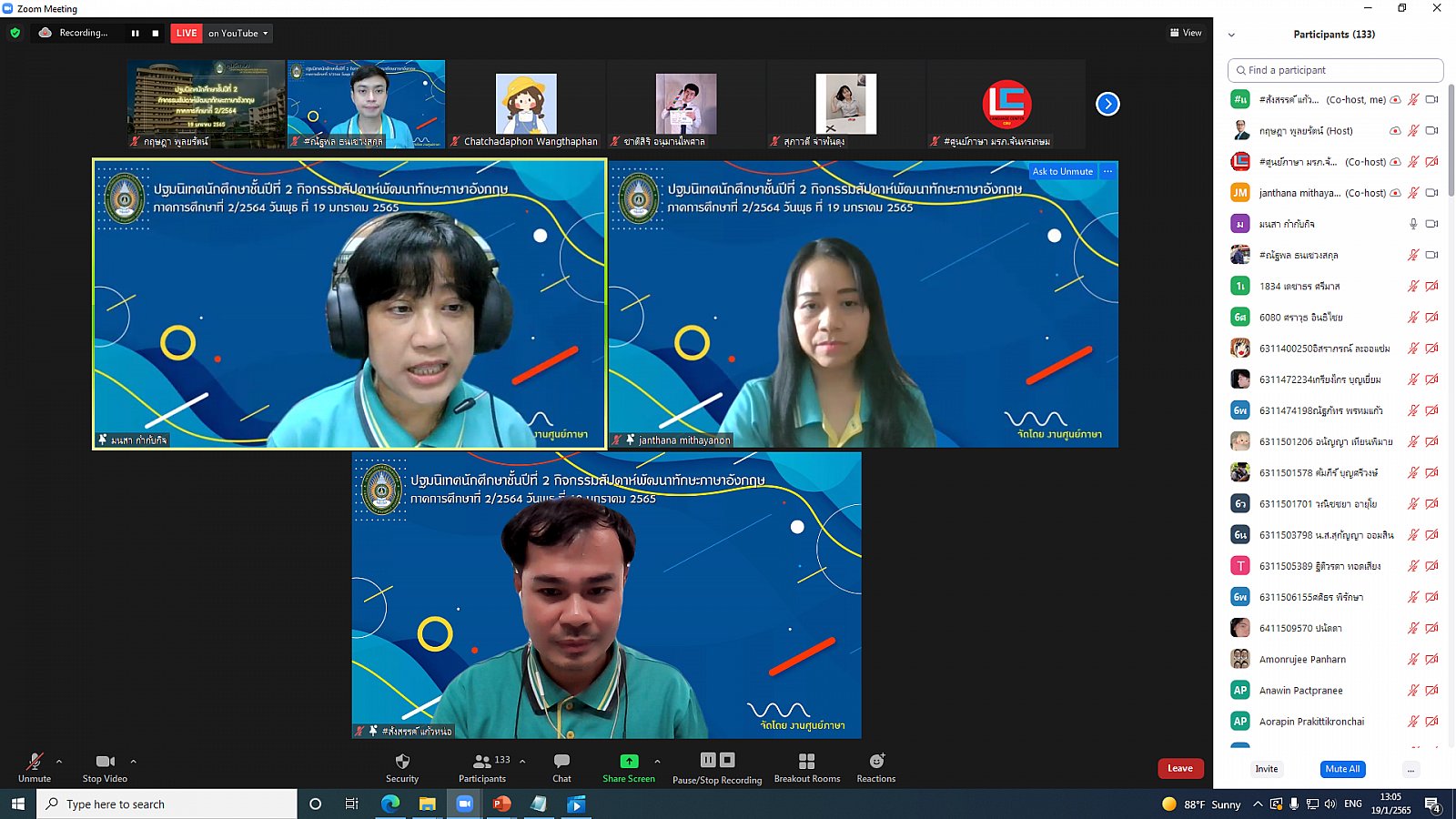
Task: Show next page of video thumbnails
Action: 1107,104
